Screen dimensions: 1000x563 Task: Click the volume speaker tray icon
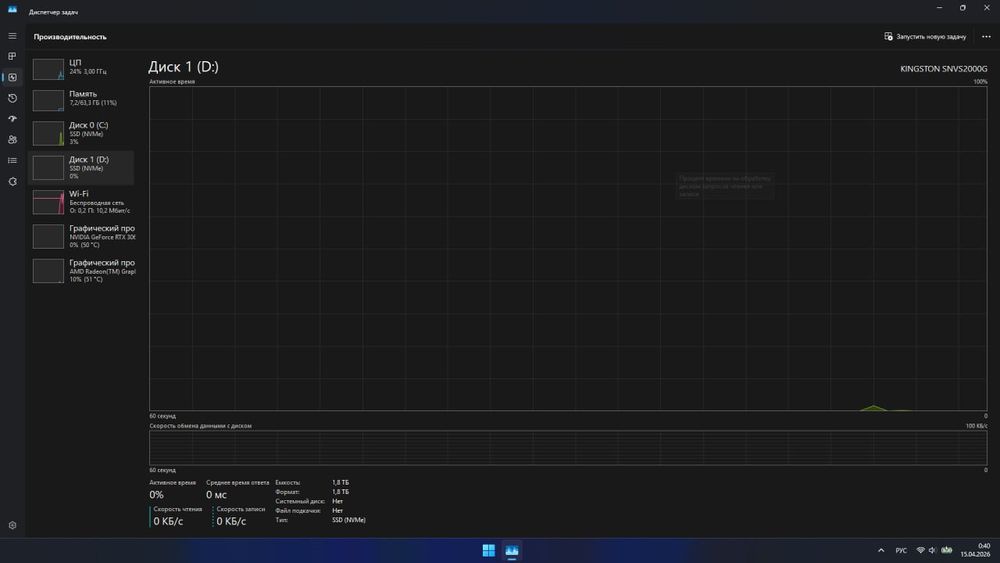932,550
